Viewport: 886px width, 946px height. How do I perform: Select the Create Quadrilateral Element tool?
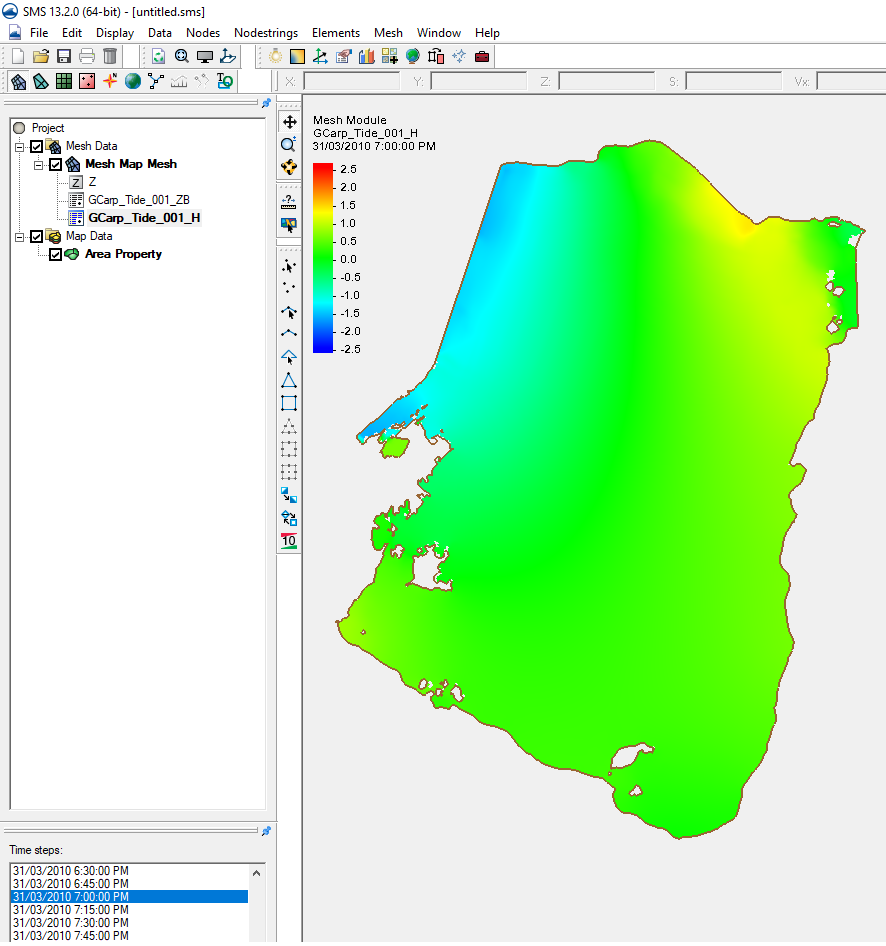289,403
